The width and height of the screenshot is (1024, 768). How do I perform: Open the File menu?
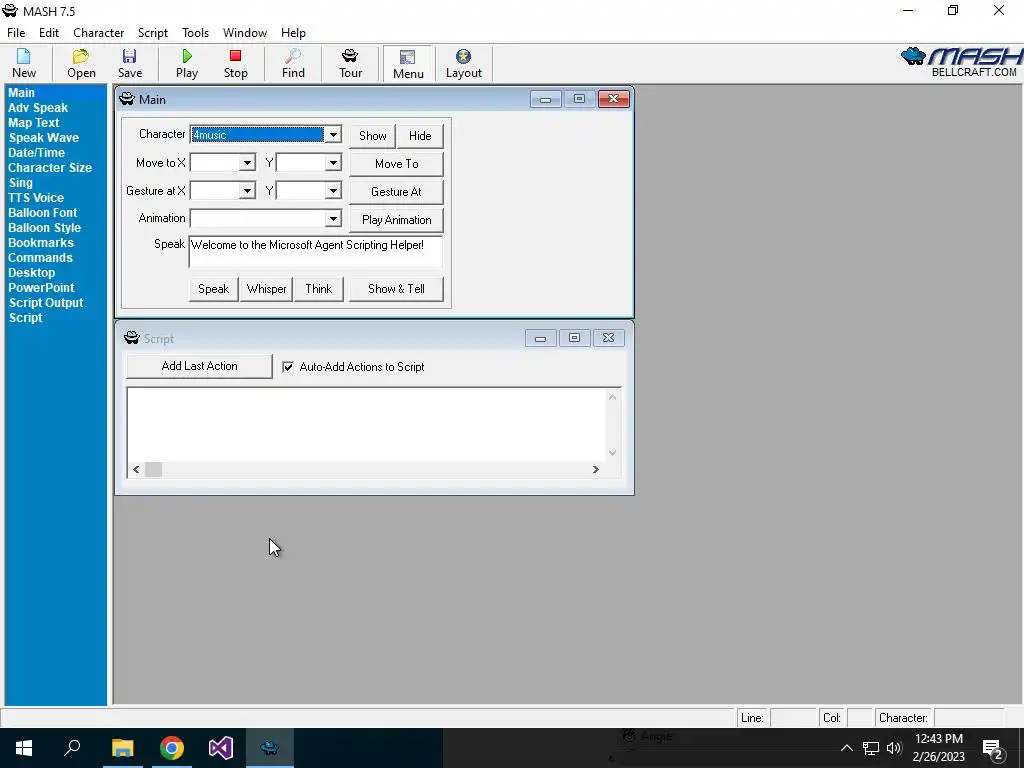click(16, 33)
